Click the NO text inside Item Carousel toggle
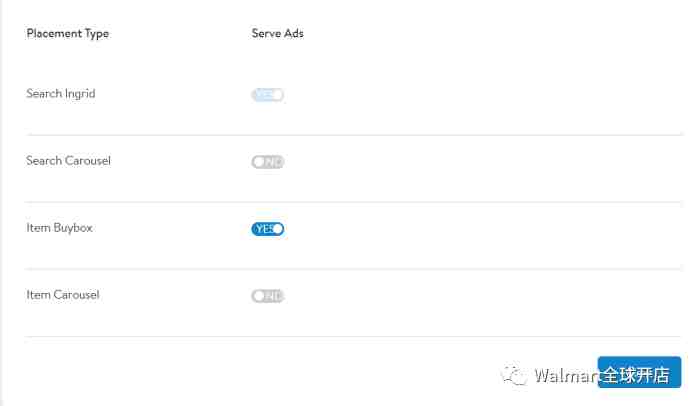The width and height of the screenshot is (693, 406). click(x=273, y=296)
